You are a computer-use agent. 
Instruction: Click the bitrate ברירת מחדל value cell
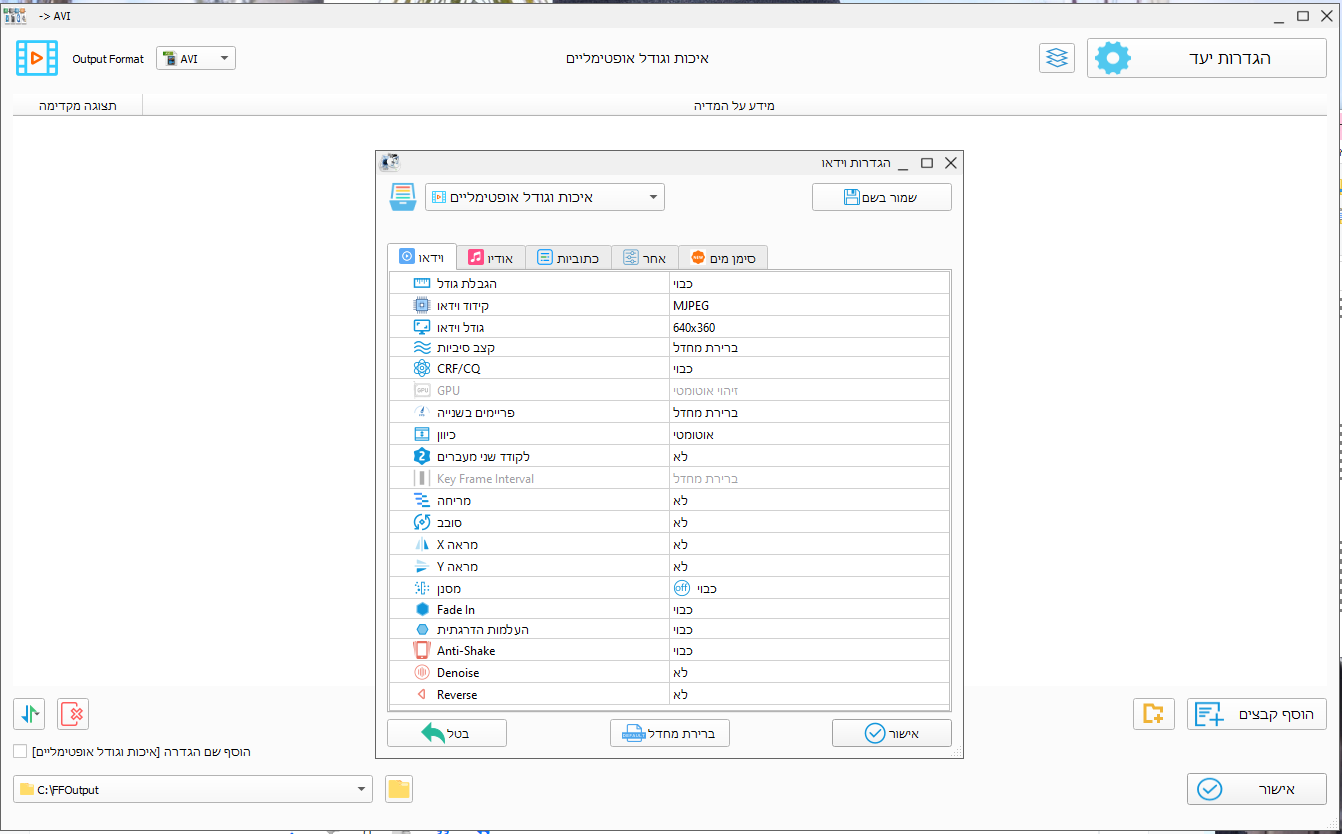click(810, 348)
